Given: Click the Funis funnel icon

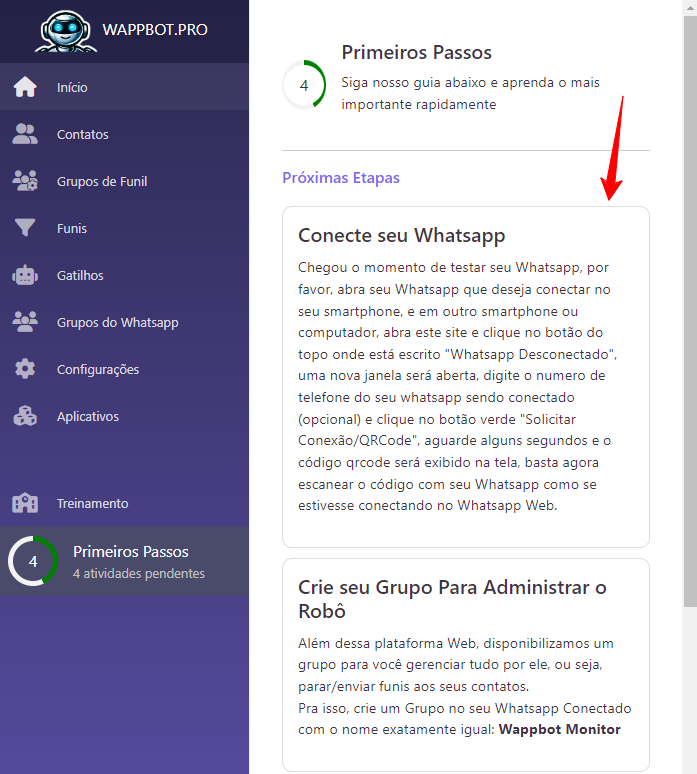Looking at the screenshot, I should tap(25, 228).
